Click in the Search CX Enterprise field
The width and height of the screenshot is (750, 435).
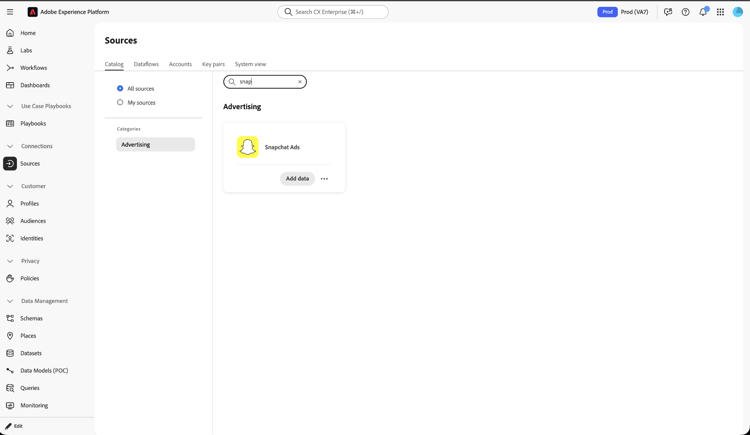point(333,12)
